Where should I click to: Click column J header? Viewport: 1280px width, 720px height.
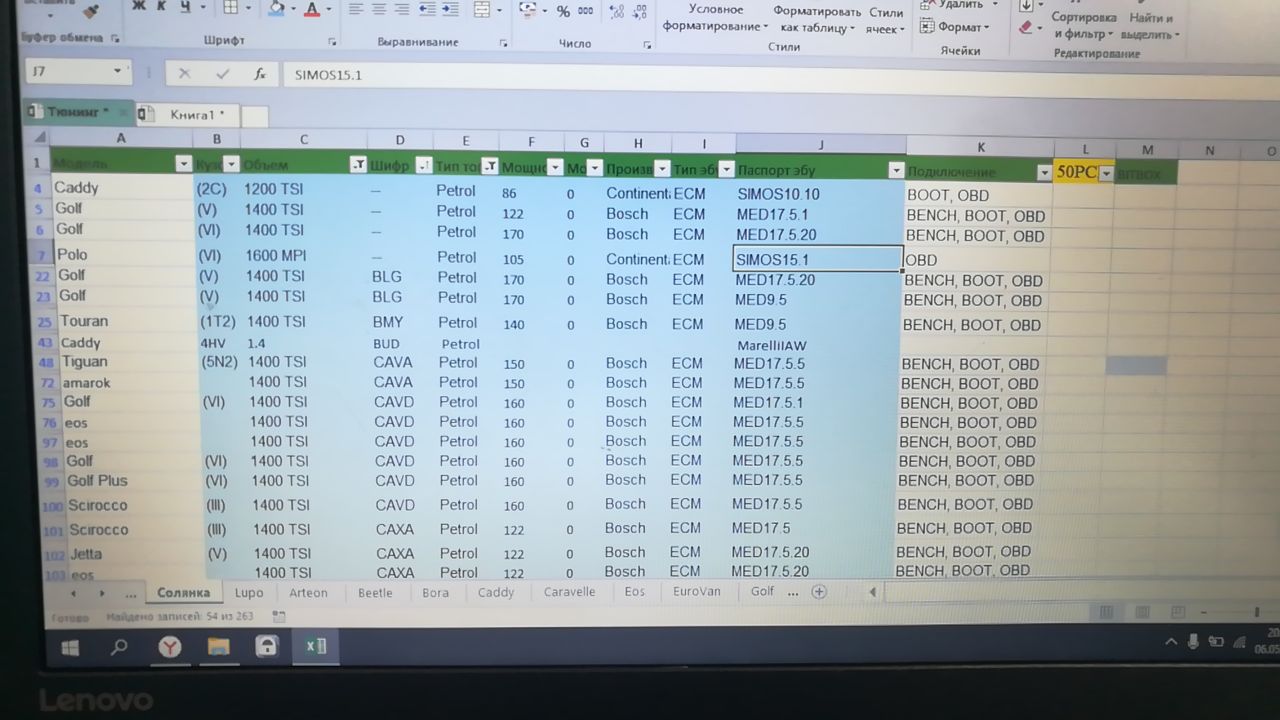click(820, 146)
